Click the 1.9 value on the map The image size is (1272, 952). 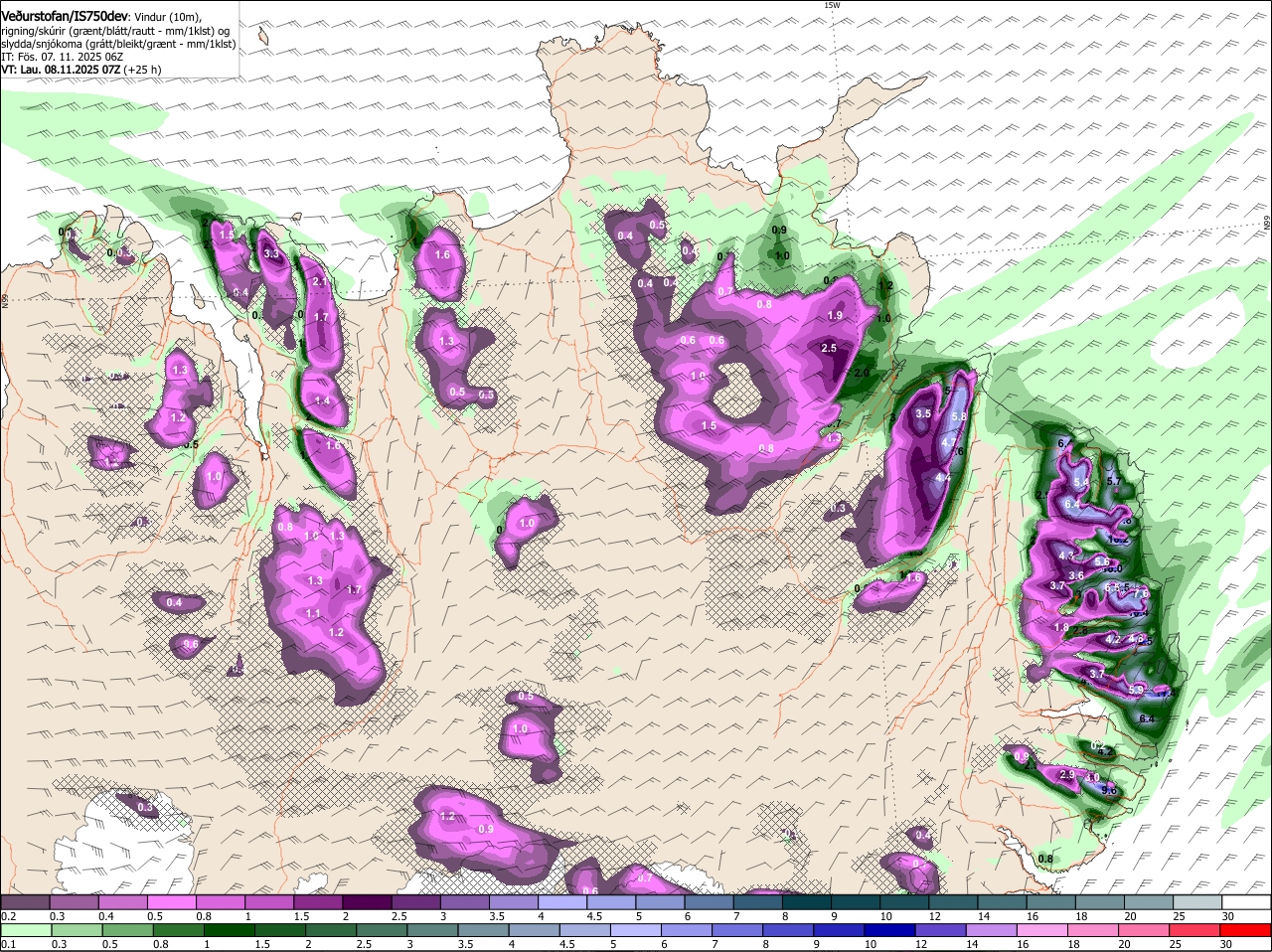[x=835, y=315]
